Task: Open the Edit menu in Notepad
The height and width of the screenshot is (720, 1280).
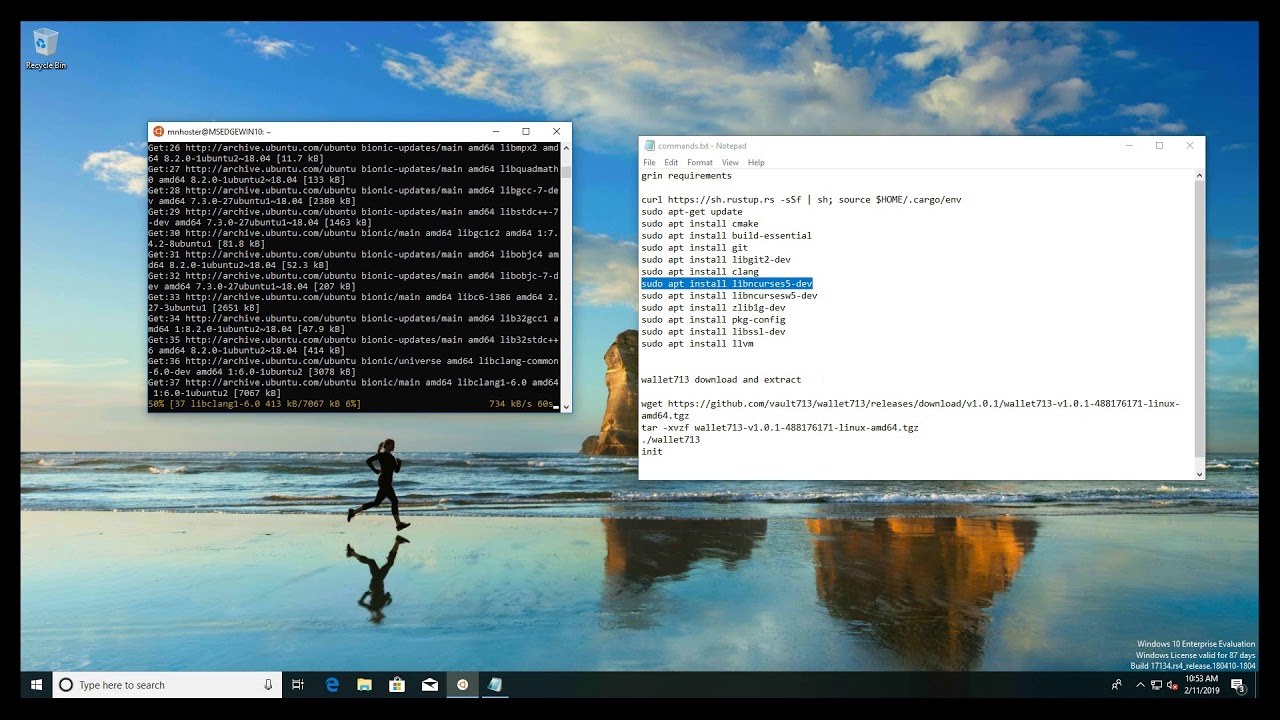Action: click(671, 162)
